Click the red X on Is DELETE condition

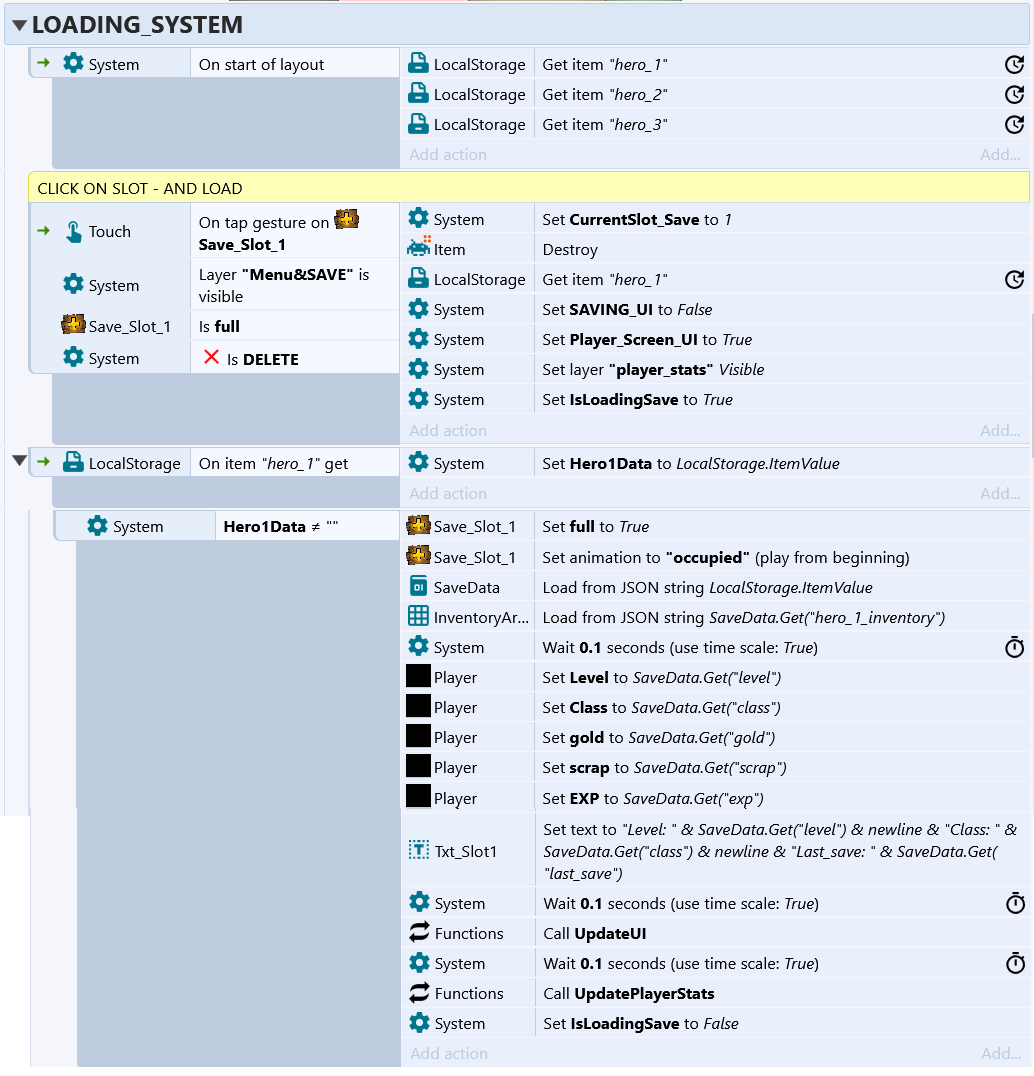[211, 358]
